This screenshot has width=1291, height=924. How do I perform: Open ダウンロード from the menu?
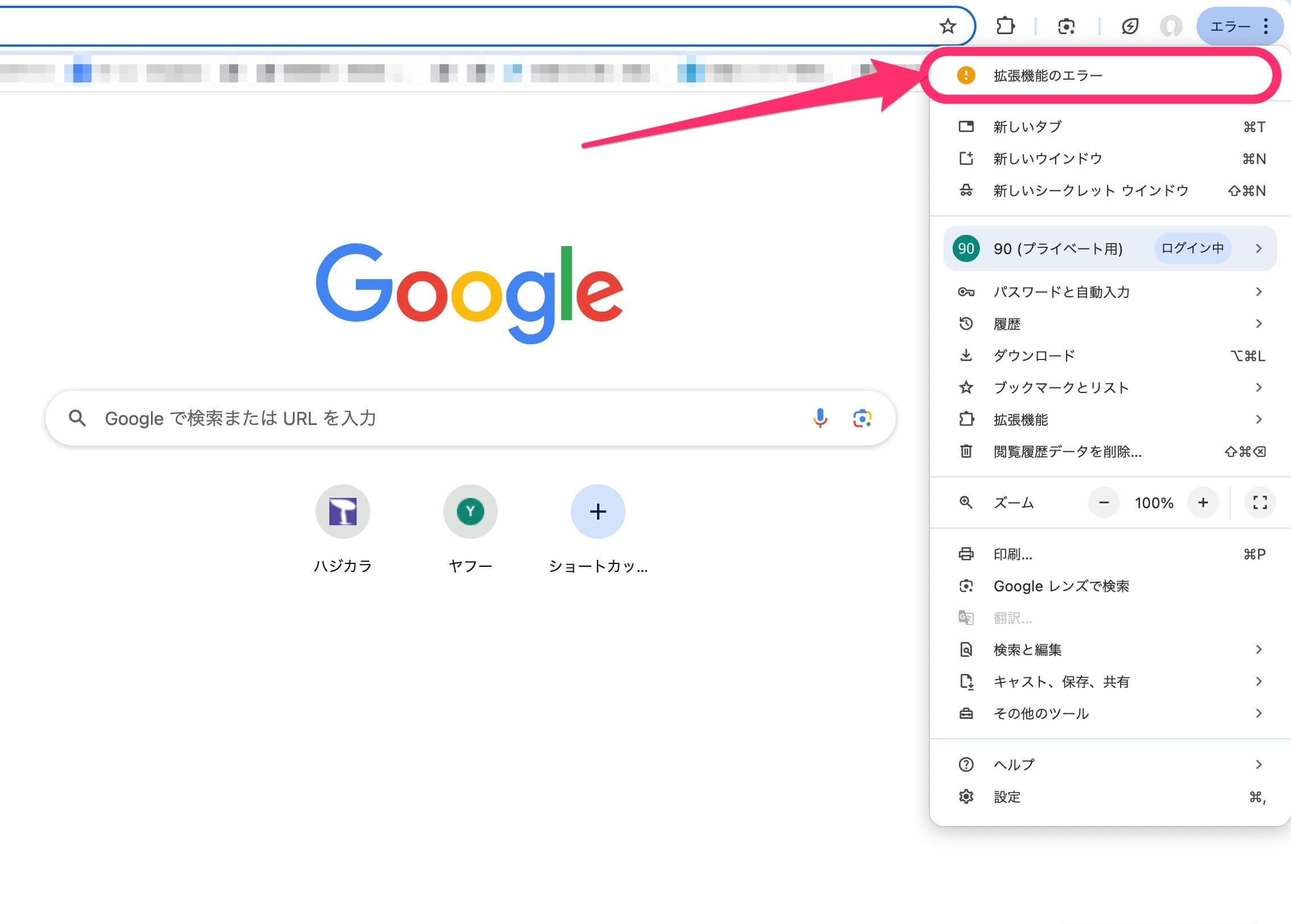click(x=1111, y=355)
